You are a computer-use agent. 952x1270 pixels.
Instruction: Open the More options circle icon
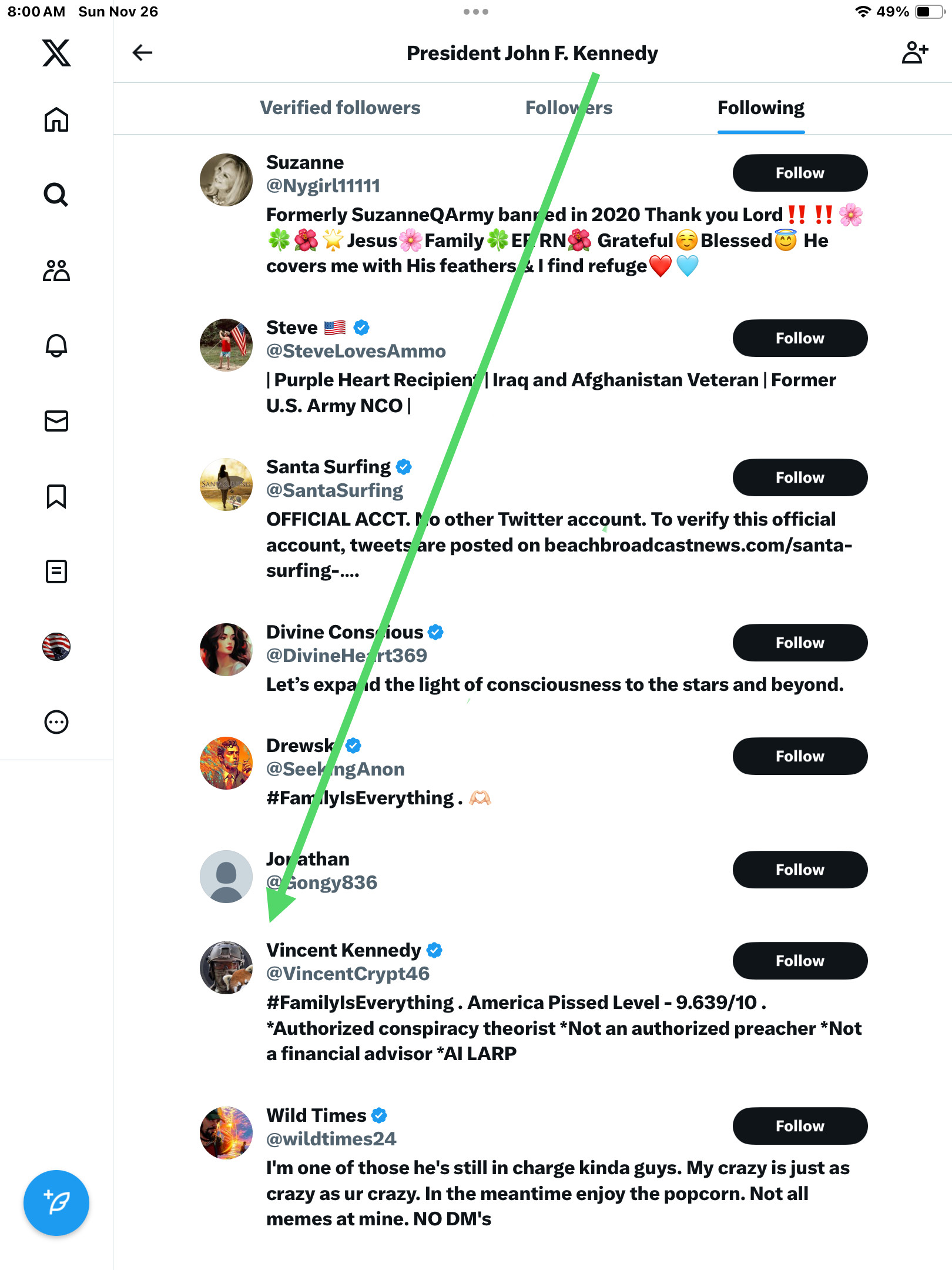point(56,722)
